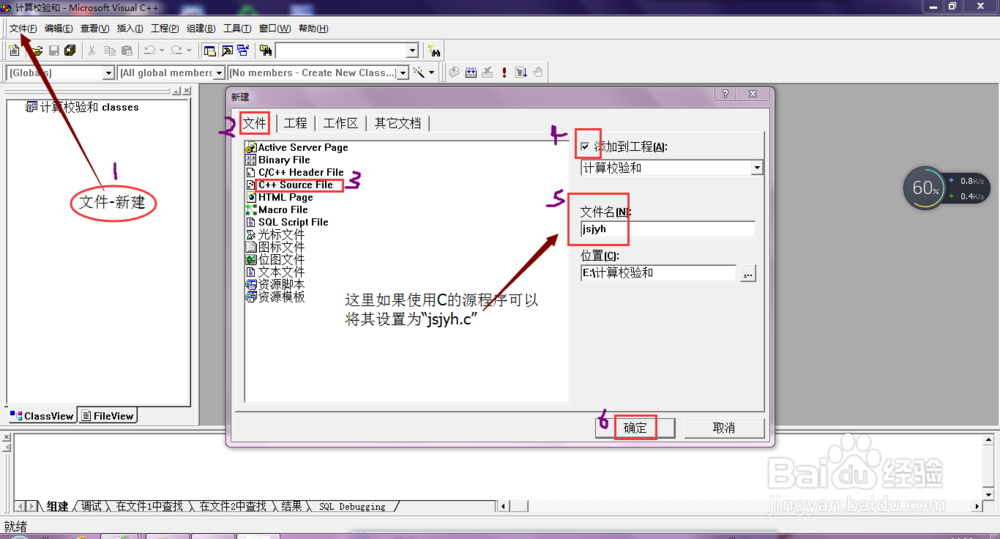Switch to the ClassView tab

pos(42,416)
